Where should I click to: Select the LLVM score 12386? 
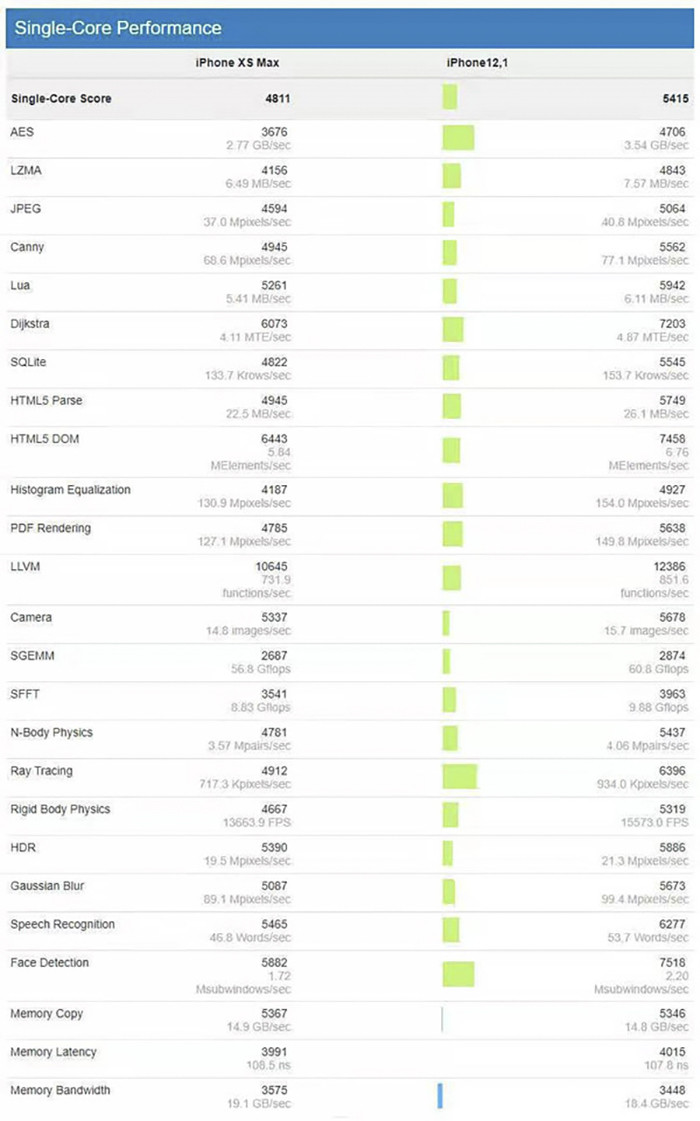(x=667, y=567)
